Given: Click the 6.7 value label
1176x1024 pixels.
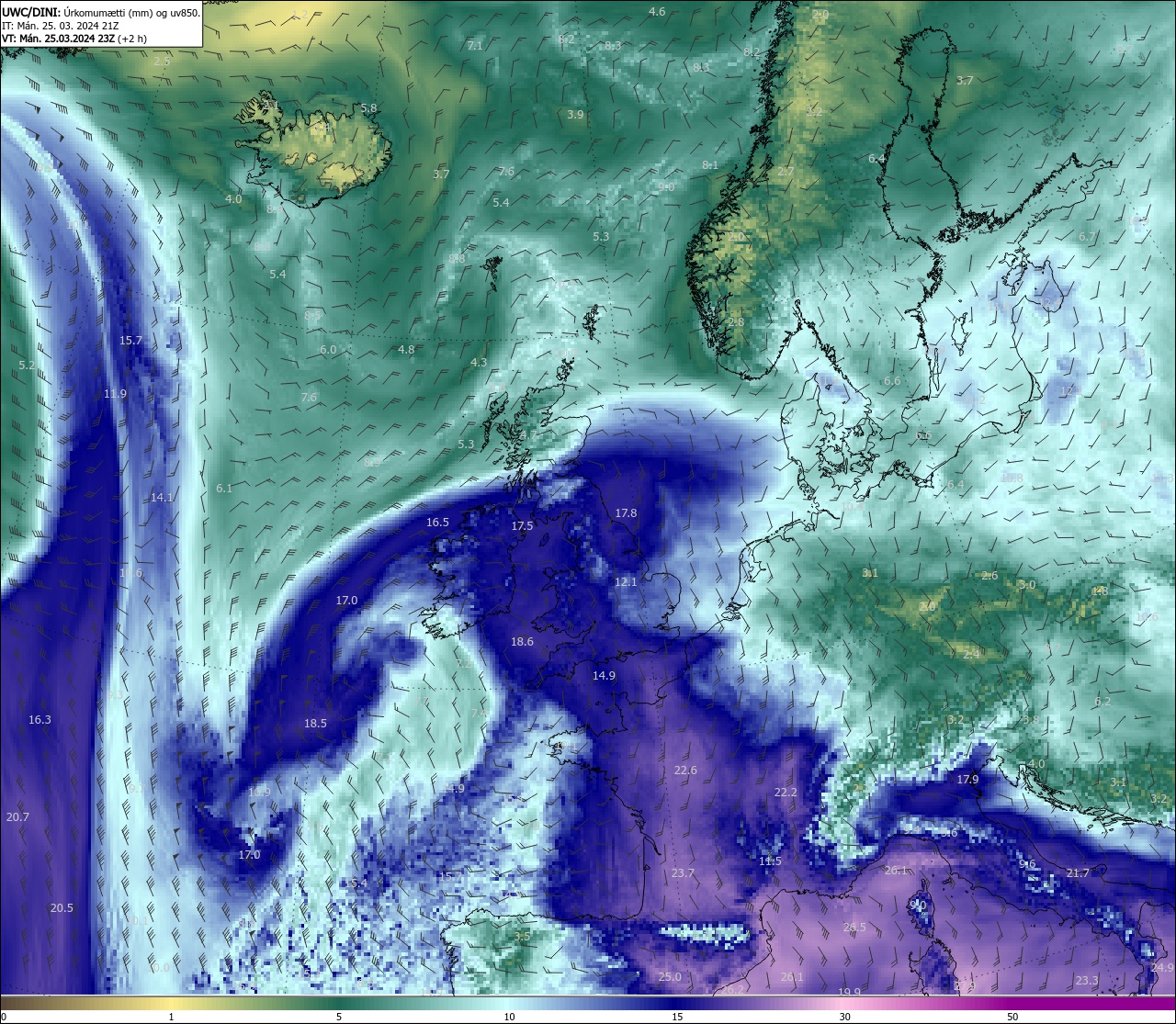Looking at the screenshot, I should [1087, 237].
